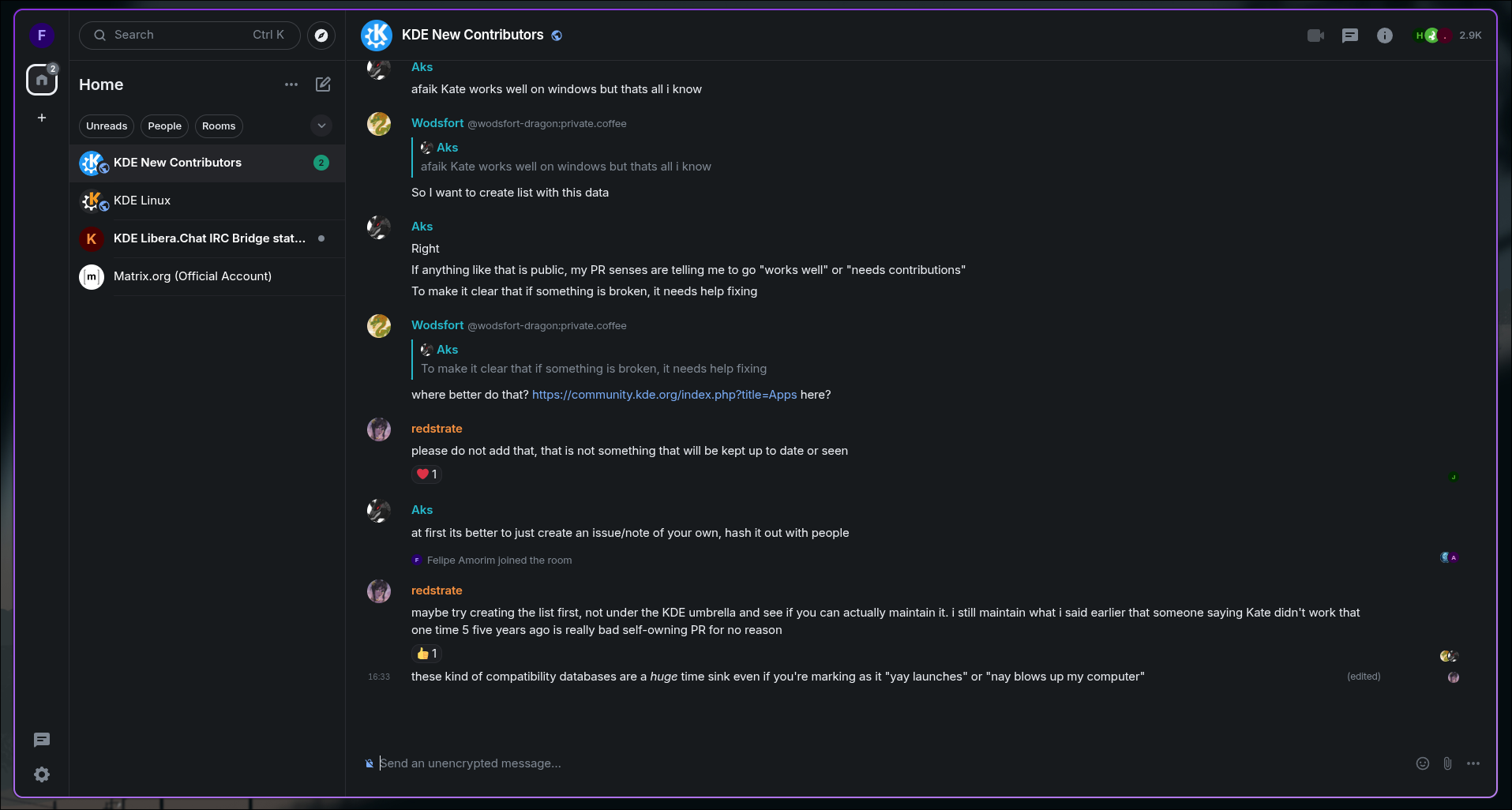1512x810 pixels.
Task: Open Matrix.org (Official Account) chat
Action: coord(193,276)
